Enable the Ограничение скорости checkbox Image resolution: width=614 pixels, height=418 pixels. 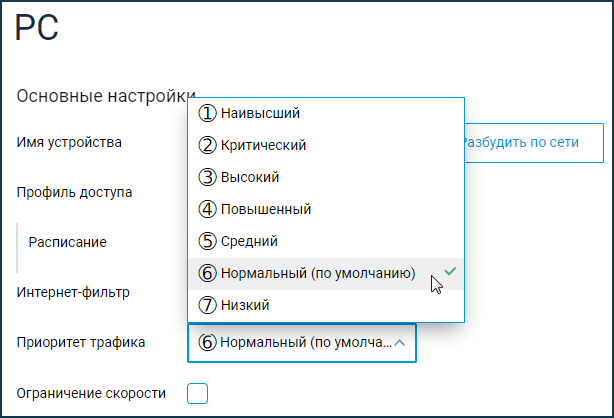click(197, 393)
